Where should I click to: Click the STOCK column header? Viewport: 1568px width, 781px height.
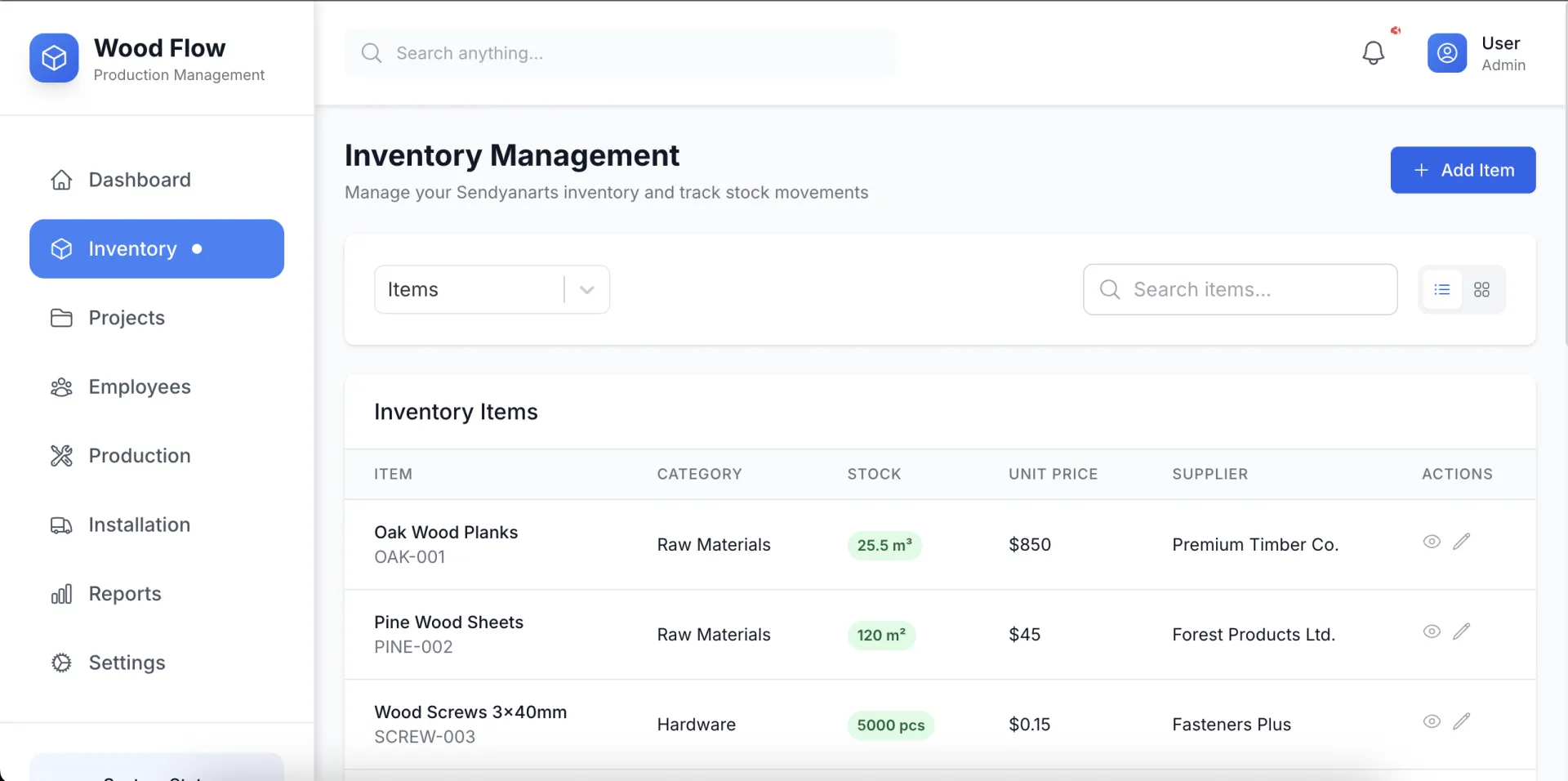tap(874, 474)
